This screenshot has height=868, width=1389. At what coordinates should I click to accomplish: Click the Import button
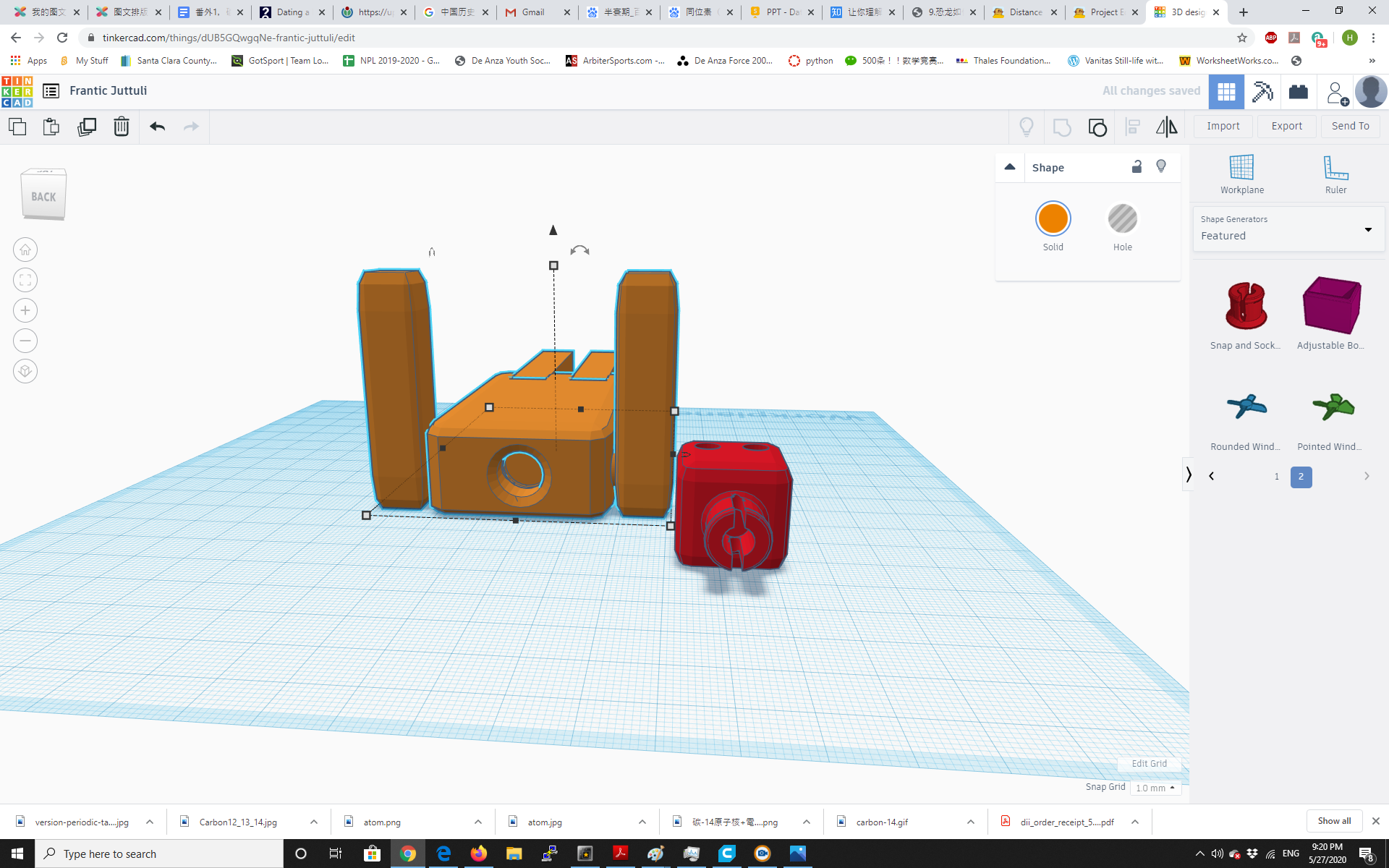1223,127
